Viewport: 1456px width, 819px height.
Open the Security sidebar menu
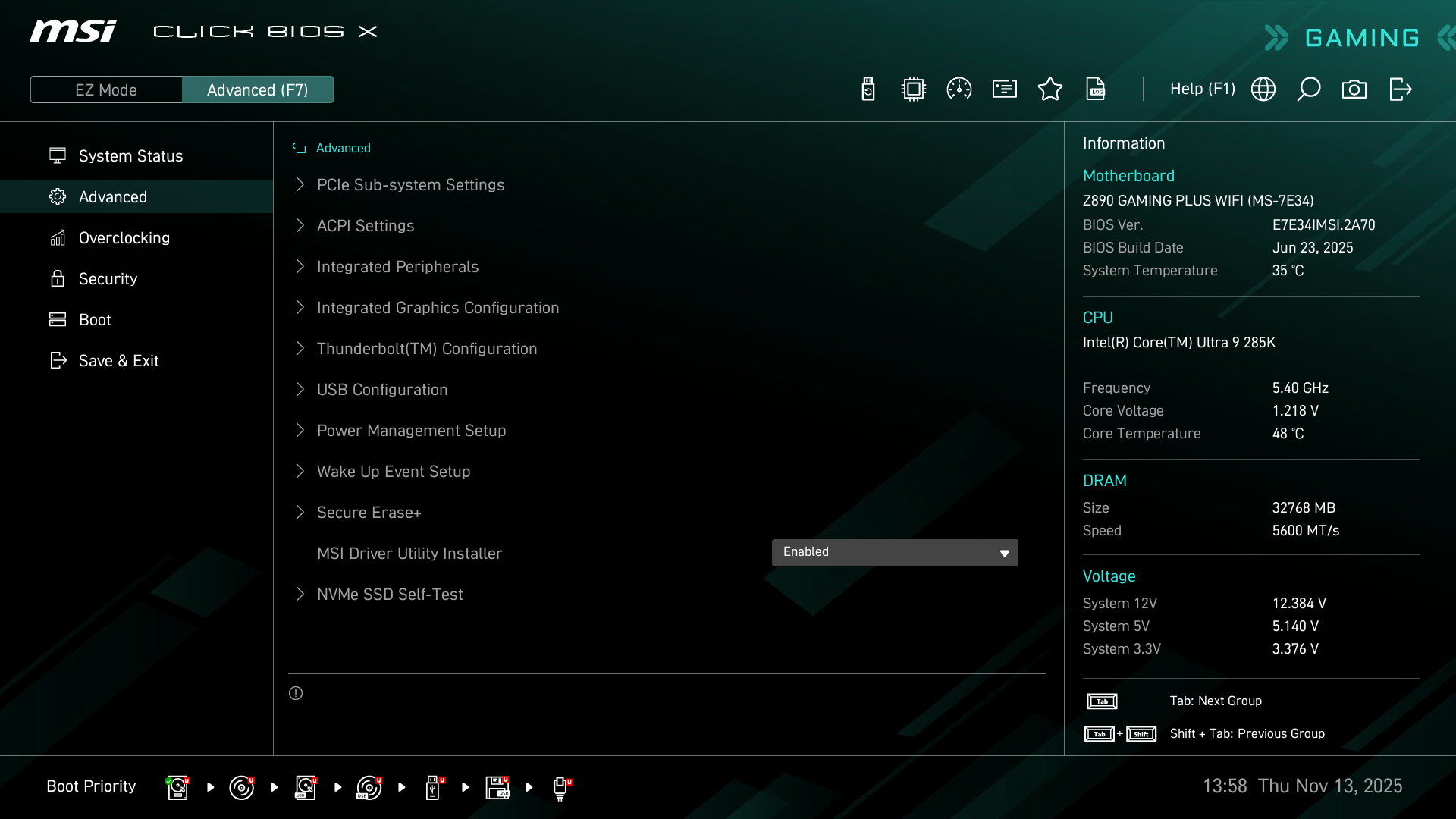(108, 279)
